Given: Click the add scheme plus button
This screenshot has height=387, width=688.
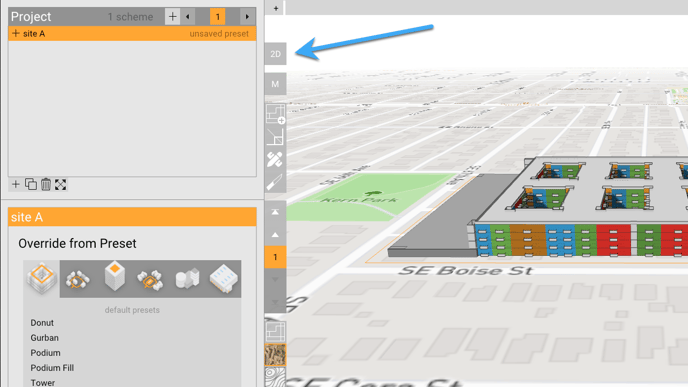Looking at the screenshot, I should [172, 17].
